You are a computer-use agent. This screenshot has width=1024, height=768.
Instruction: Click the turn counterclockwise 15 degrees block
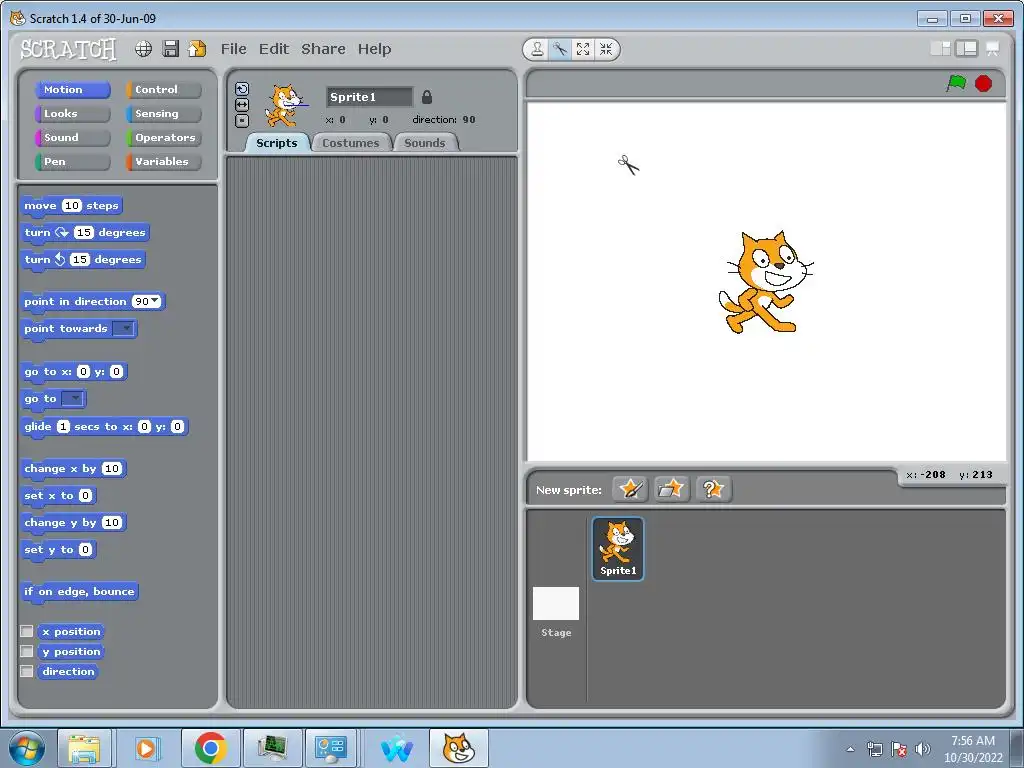pyautogui.click(x=83, y=260)
